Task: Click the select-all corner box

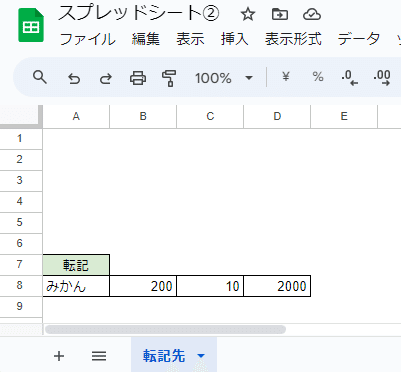Action: [21, 116]
